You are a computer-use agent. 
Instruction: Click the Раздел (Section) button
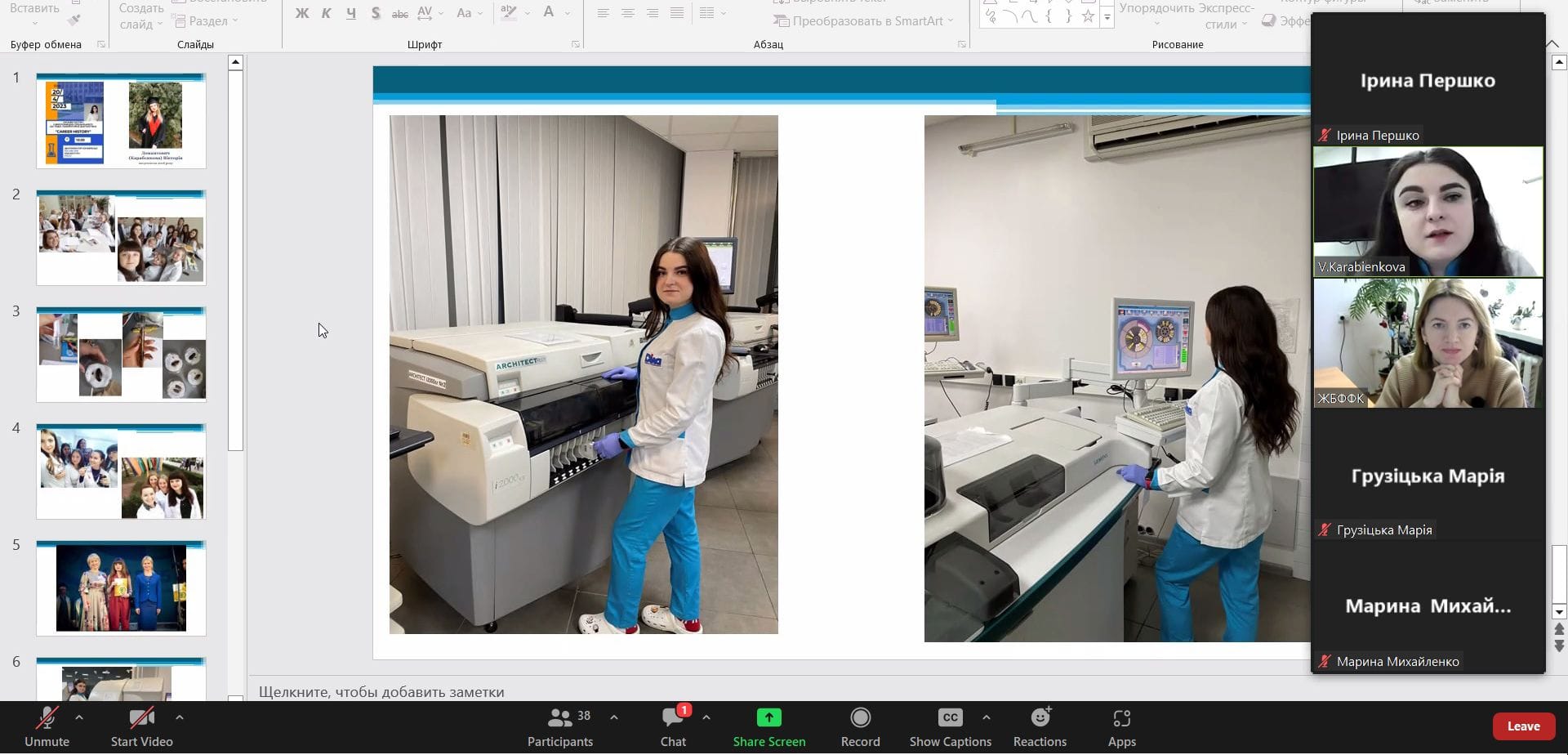(205, 21)
